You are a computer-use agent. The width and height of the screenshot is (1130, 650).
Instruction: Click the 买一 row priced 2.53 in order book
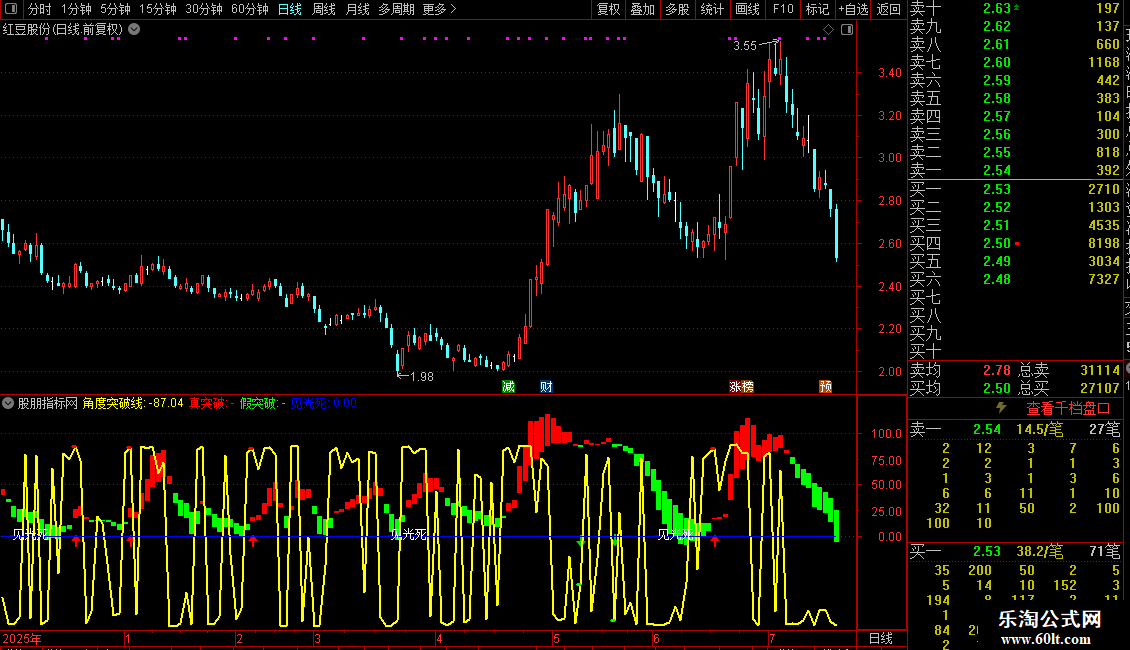click(1015, 189)
